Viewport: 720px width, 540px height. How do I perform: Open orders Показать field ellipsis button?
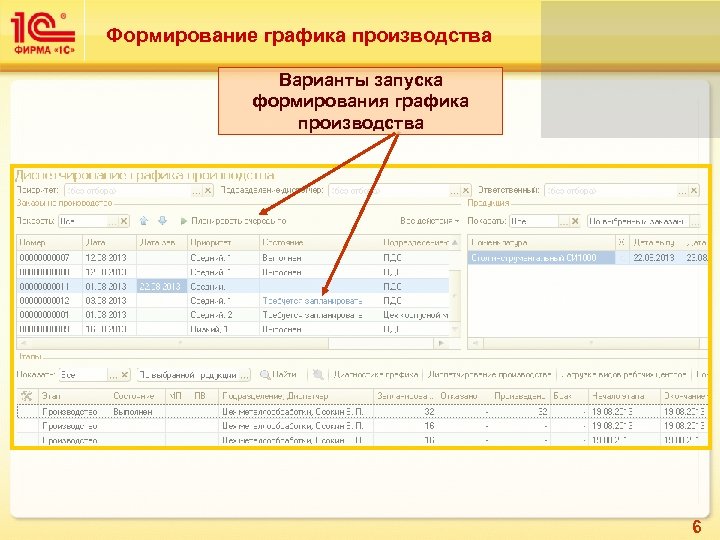[112, 221]
